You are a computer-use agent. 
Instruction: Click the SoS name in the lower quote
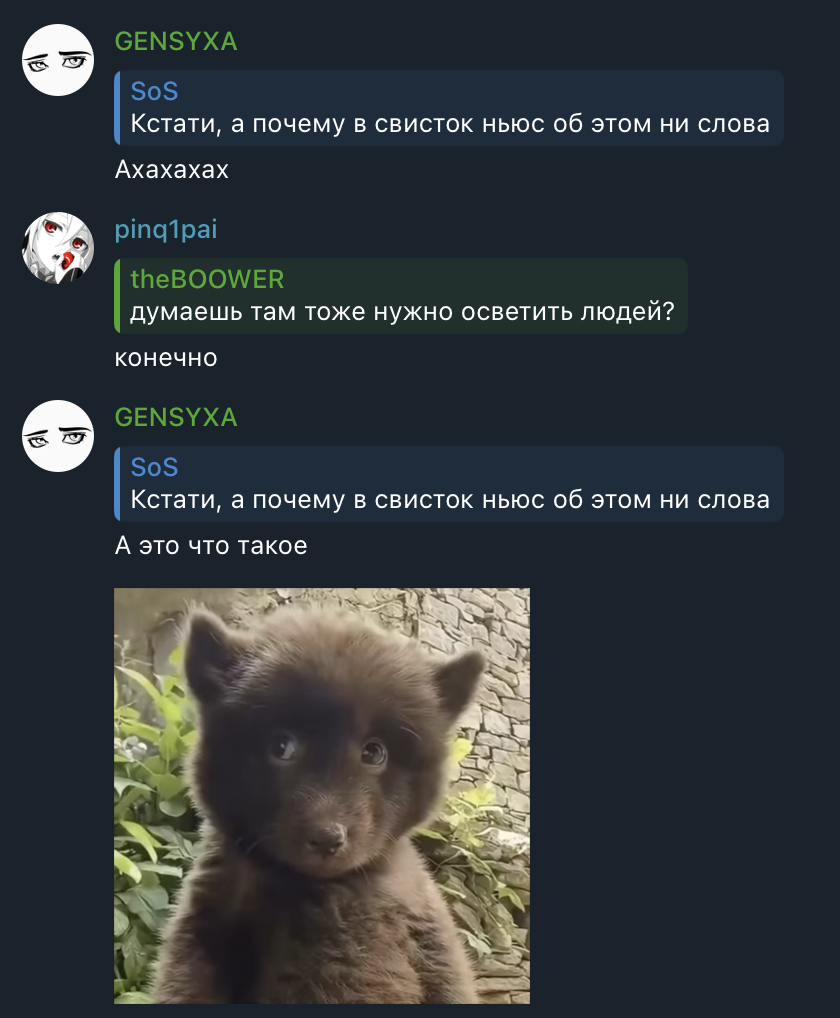click(x=154, y=467)
